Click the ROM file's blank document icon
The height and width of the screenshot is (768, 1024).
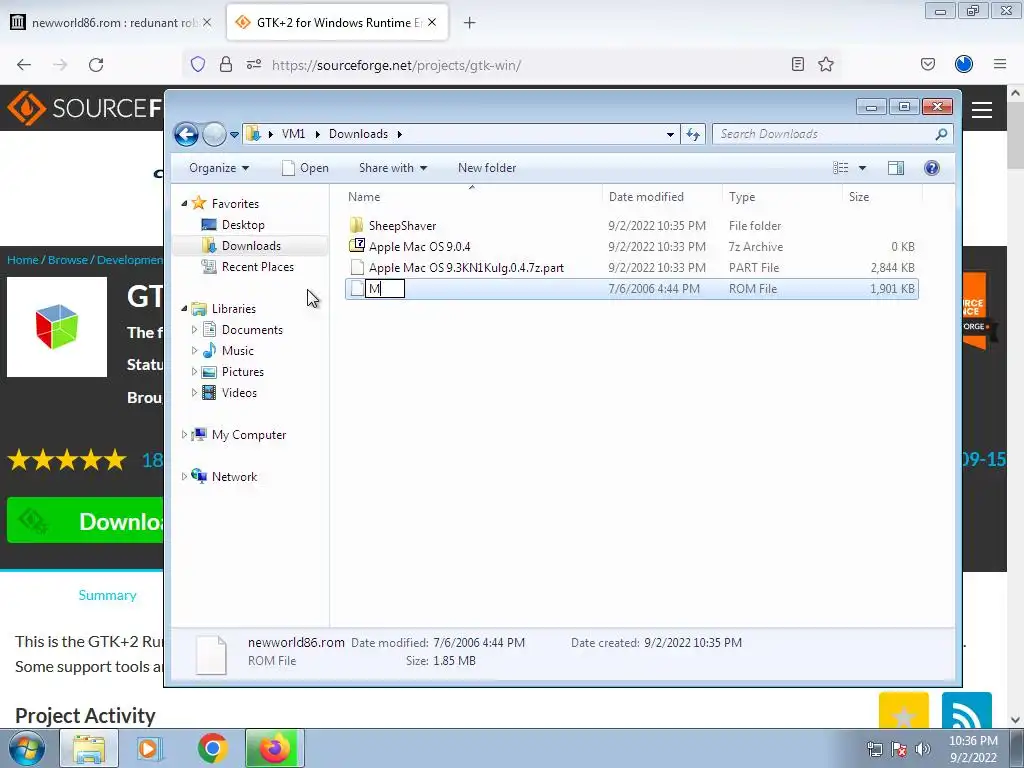coord(357,289)
